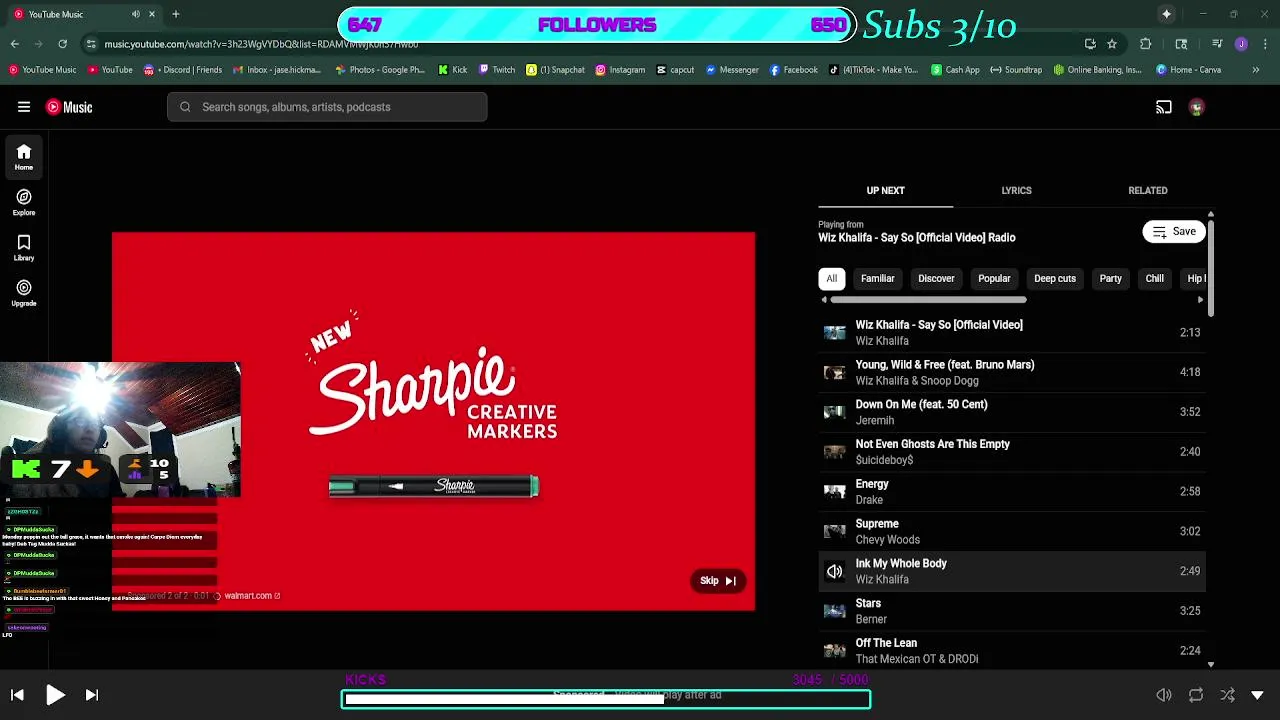This screenshot has width=1280, height=720.
Task: Select the Popular filter chip
Action: [x=994, y=279]
